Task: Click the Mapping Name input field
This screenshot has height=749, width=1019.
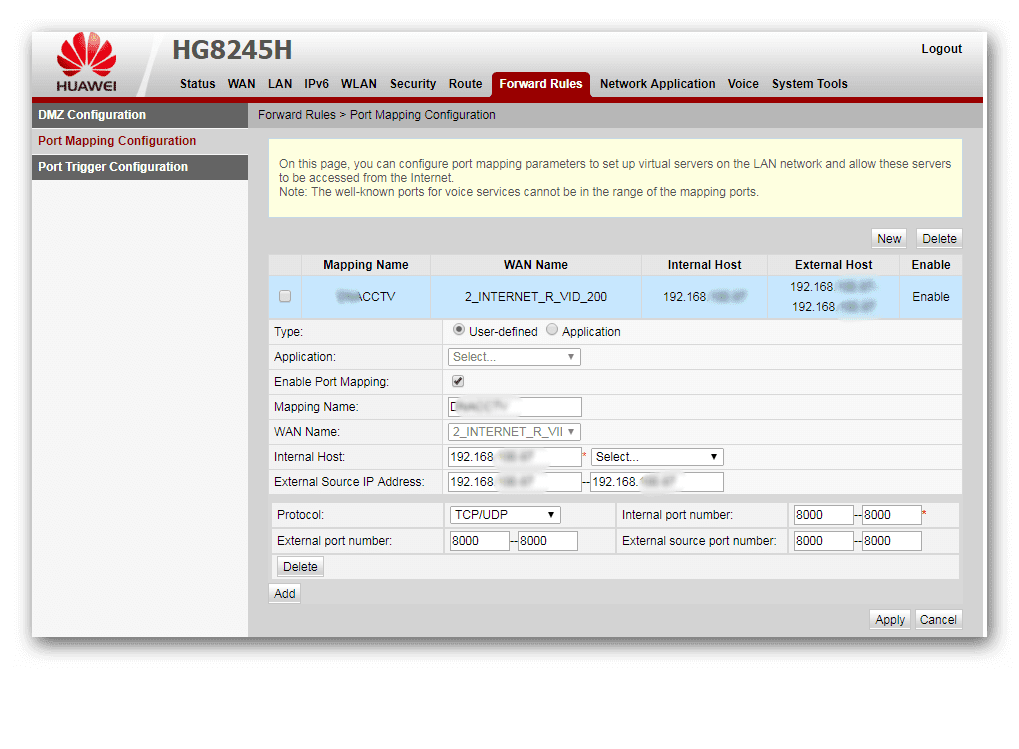Action: 513,407
